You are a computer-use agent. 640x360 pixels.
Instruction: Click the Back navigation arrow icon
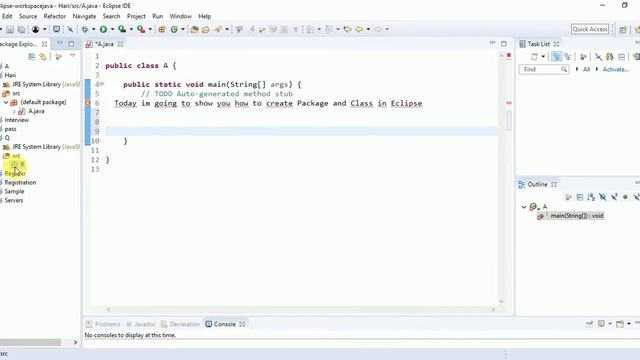(359, 29)
